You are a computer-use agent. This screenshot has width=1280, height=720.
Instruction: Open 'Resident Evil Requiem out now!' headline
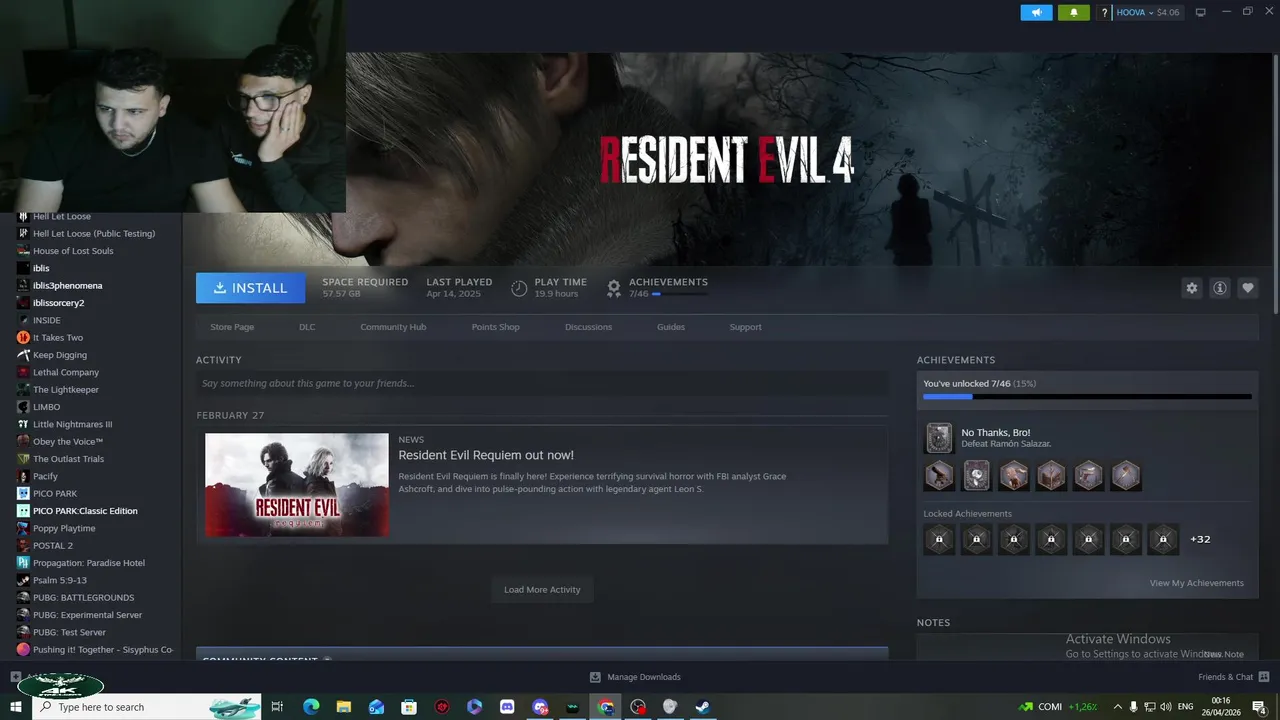[x=486, y=455]
